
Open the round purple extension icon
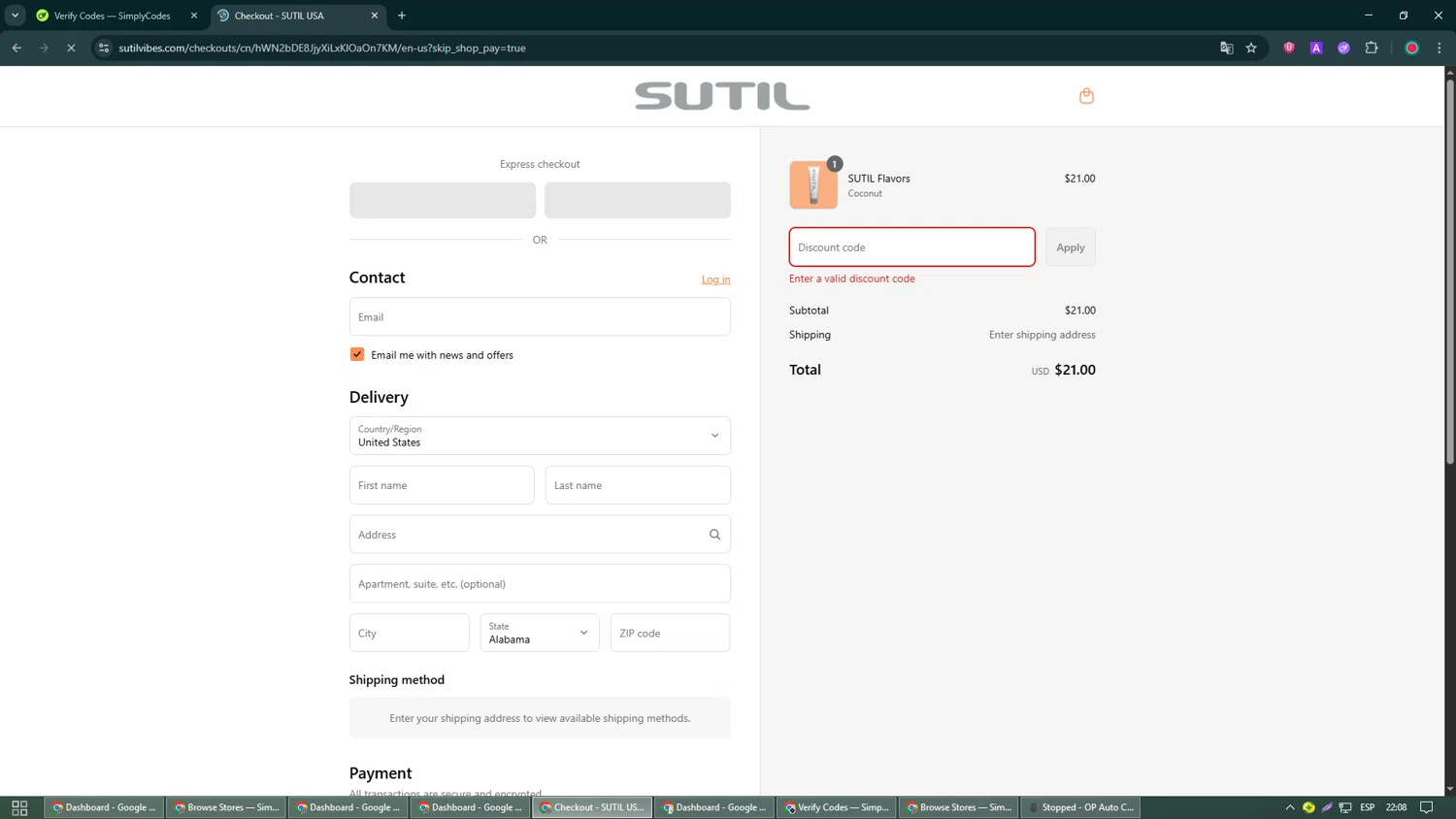coord(1343,48)
